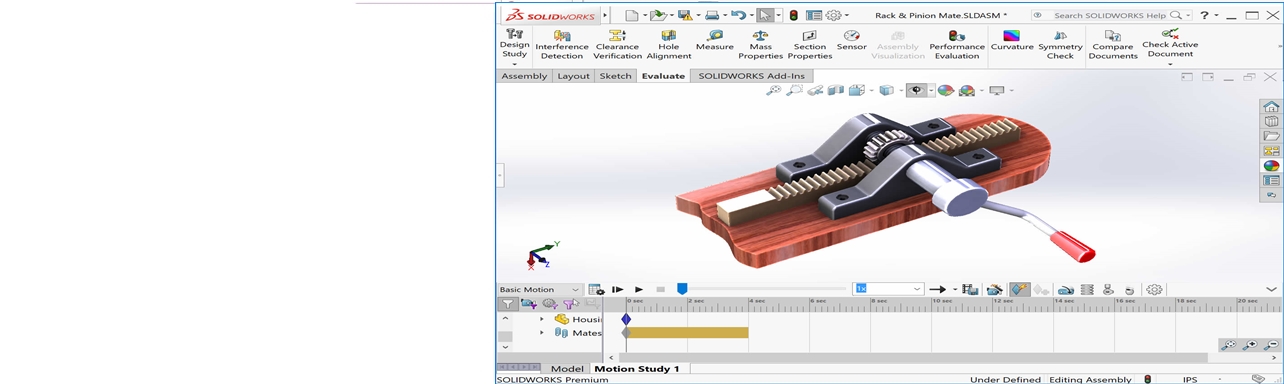
Task: Open the Options gear dropdown arrow
Action: coord(847,15)
